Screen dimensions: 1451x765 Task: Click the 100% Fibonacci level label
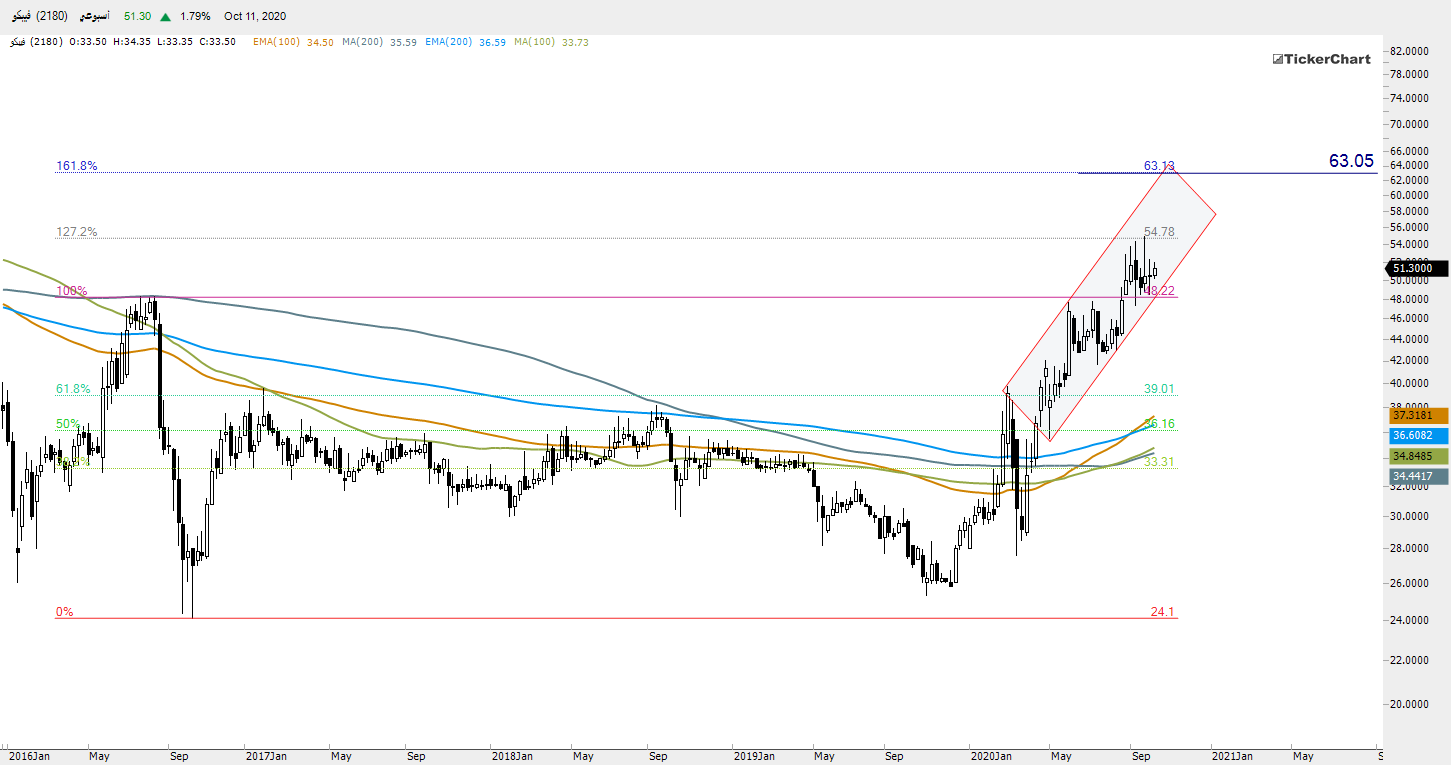pyautogui.click(x=71, y=291)
